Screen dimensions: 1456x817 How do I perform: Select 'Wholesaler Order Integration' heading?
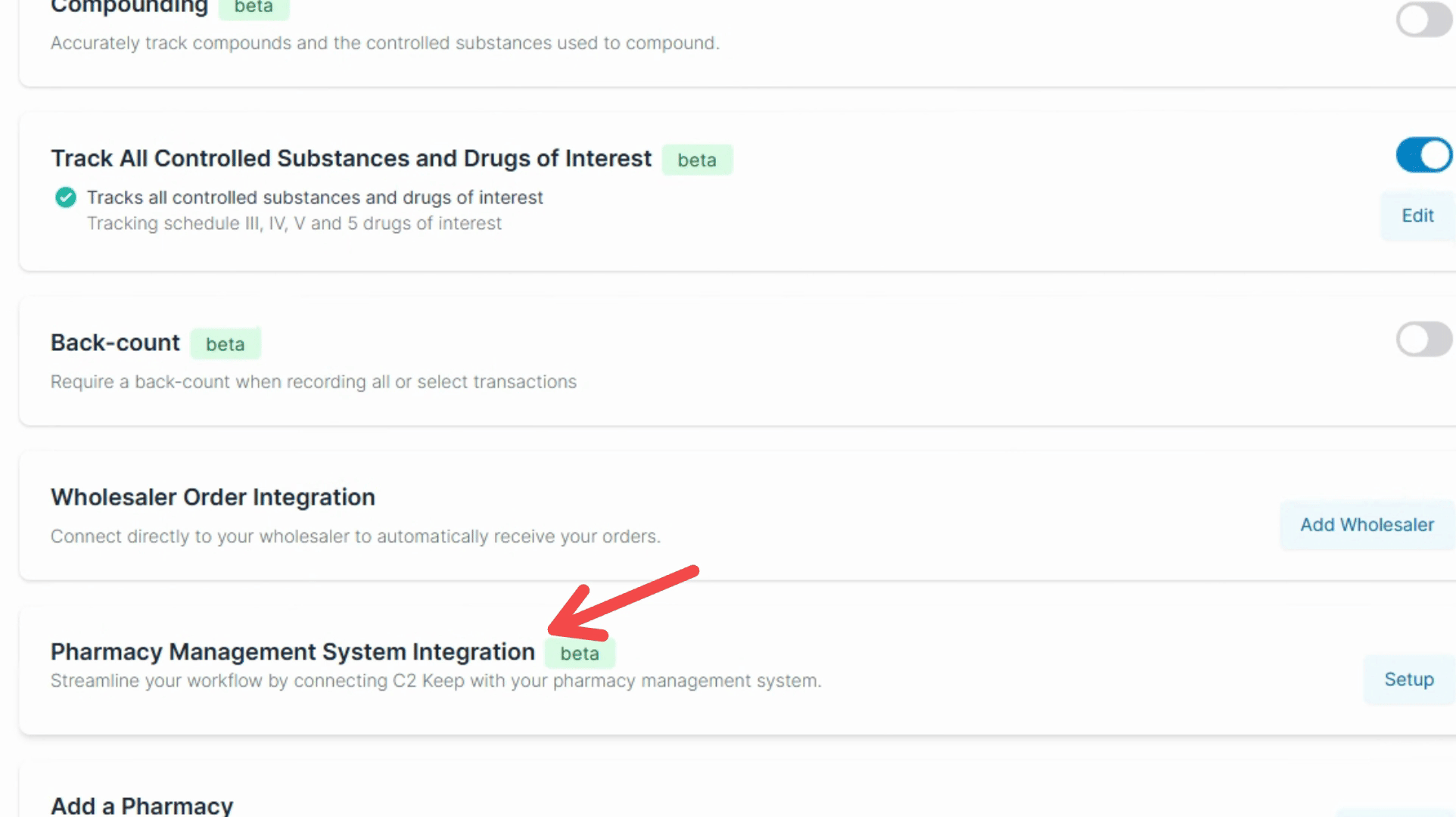tap(213, 497)
